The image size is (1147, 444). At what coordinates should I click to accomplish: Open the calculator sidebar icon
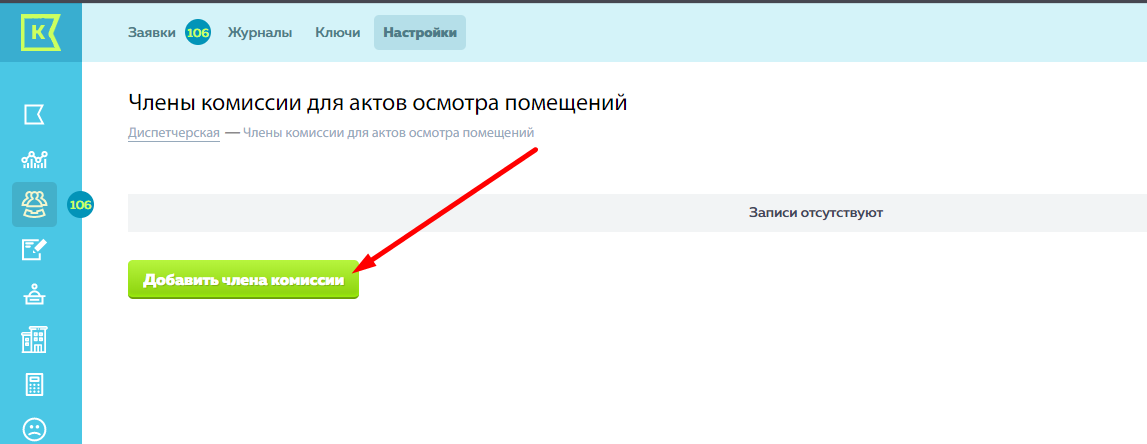[34, 385]
